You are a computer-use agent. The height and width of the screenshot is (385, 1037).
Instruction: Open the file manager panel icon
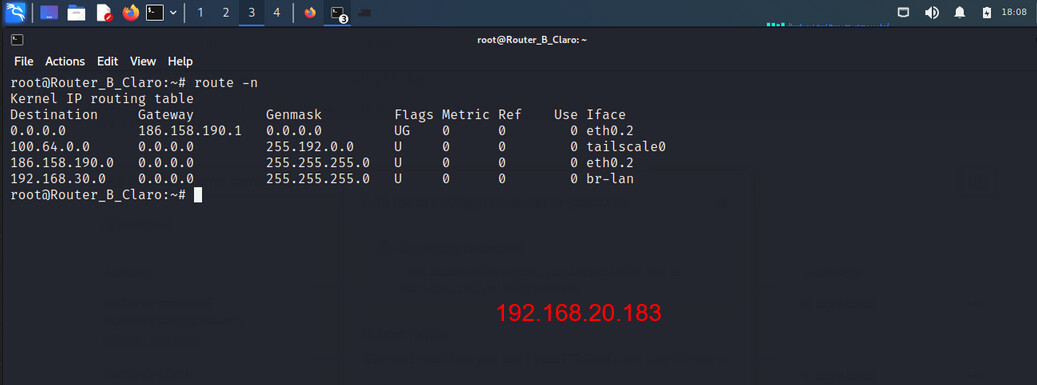click(76, 12)
